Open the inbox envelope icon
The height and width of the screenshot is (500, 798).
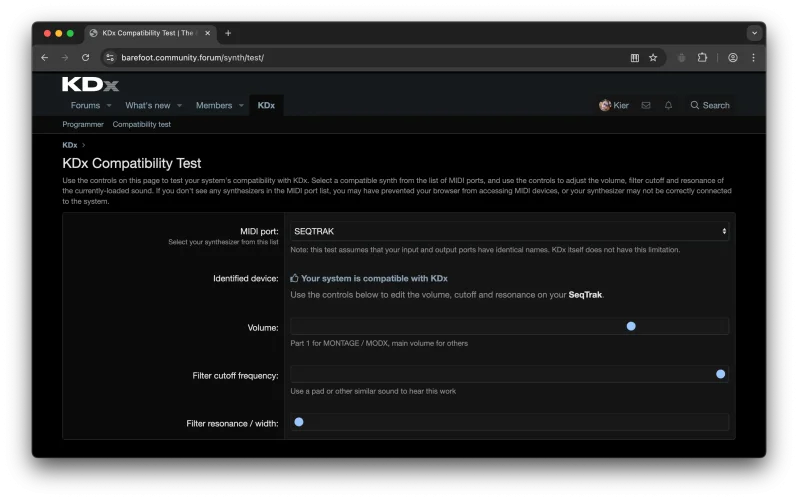[646, 105]
